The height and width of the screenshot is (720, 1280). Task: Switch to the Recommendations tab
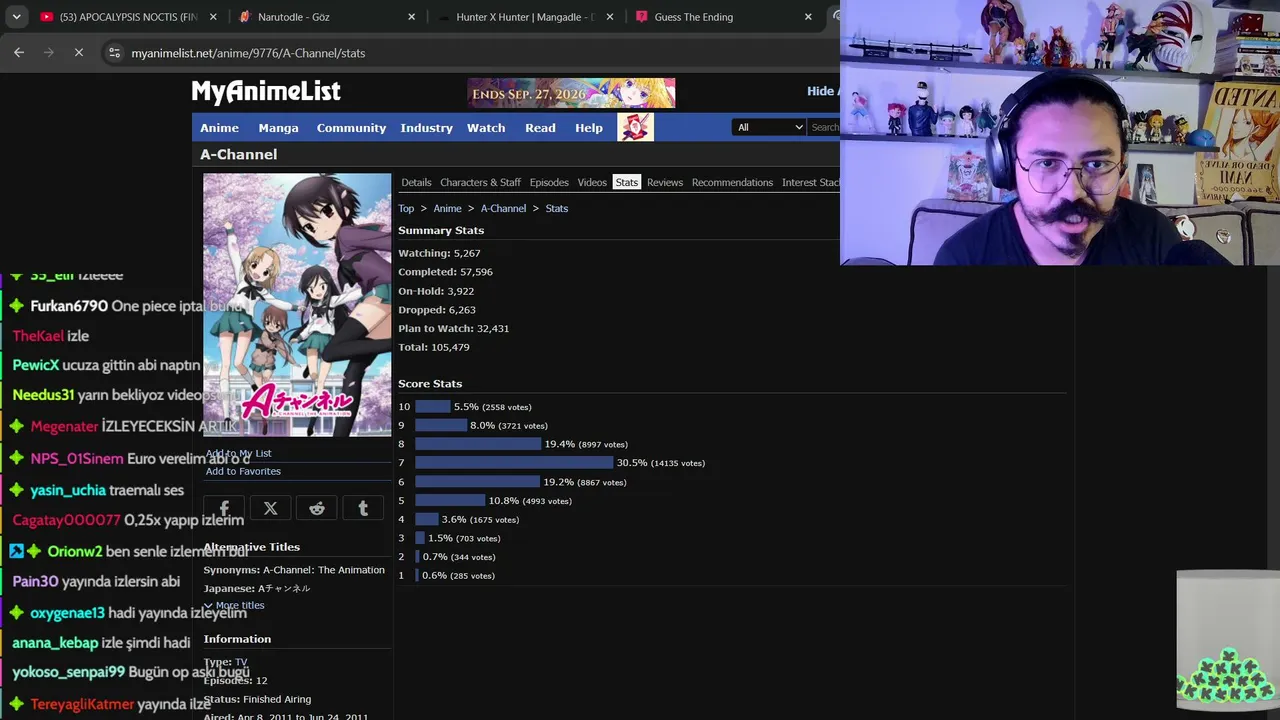732,182
